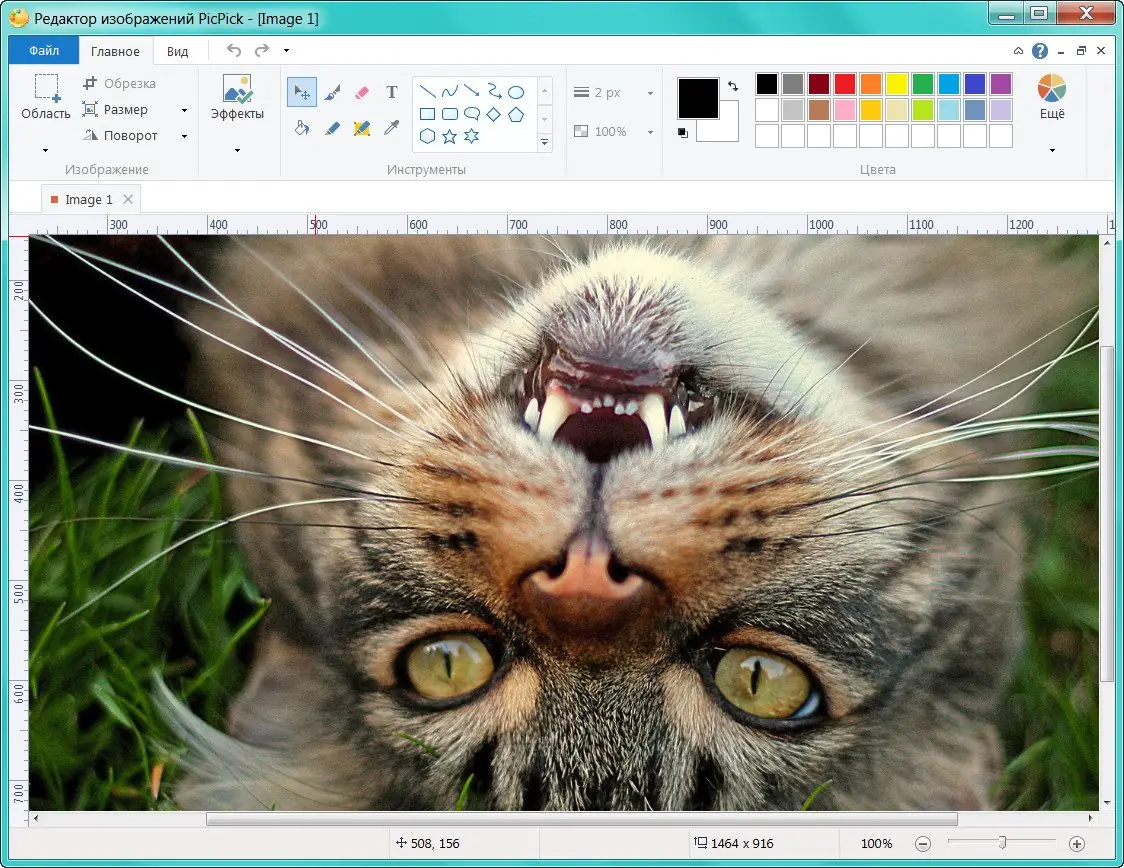
Task: Pick the yellow color swatch
Action: 896,84
